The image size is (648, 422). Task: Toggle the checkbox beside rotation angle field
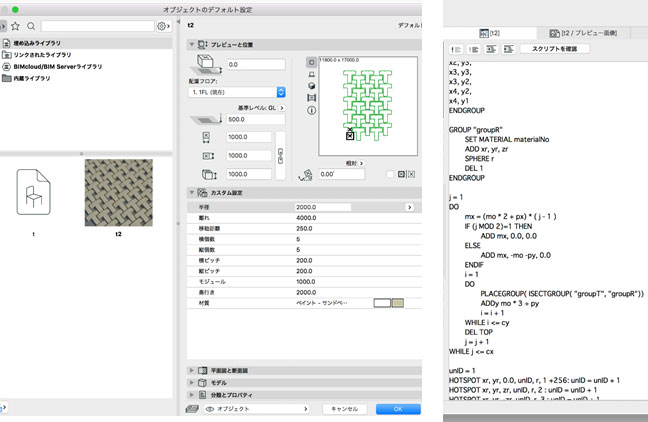point(390,174)
